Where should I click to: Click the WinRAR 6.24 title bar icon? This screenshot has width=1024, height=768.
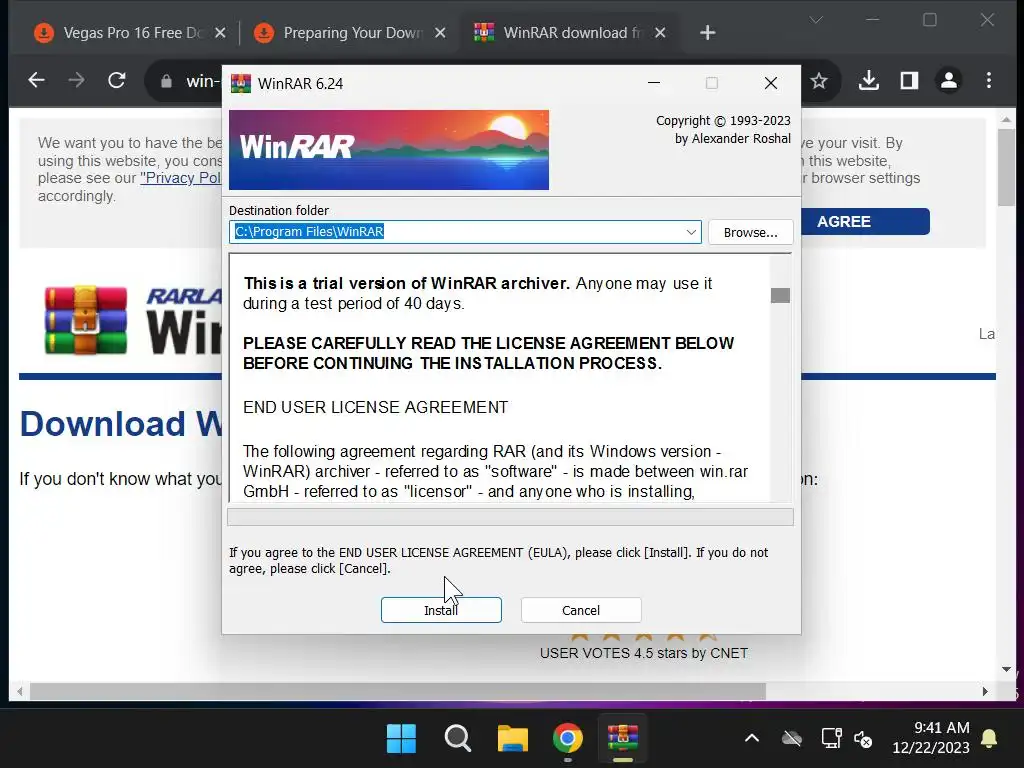(x=241, y=84)
